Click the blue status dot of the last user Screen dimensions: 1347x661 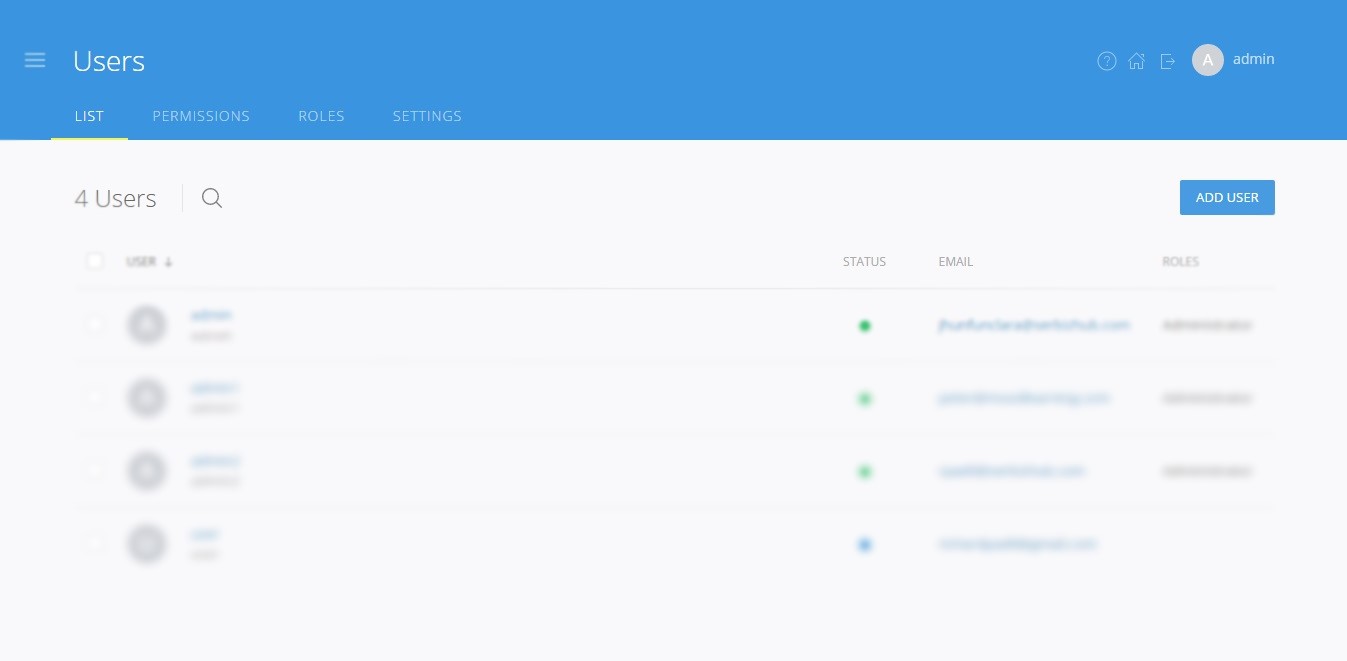click(x=865, y=545)
